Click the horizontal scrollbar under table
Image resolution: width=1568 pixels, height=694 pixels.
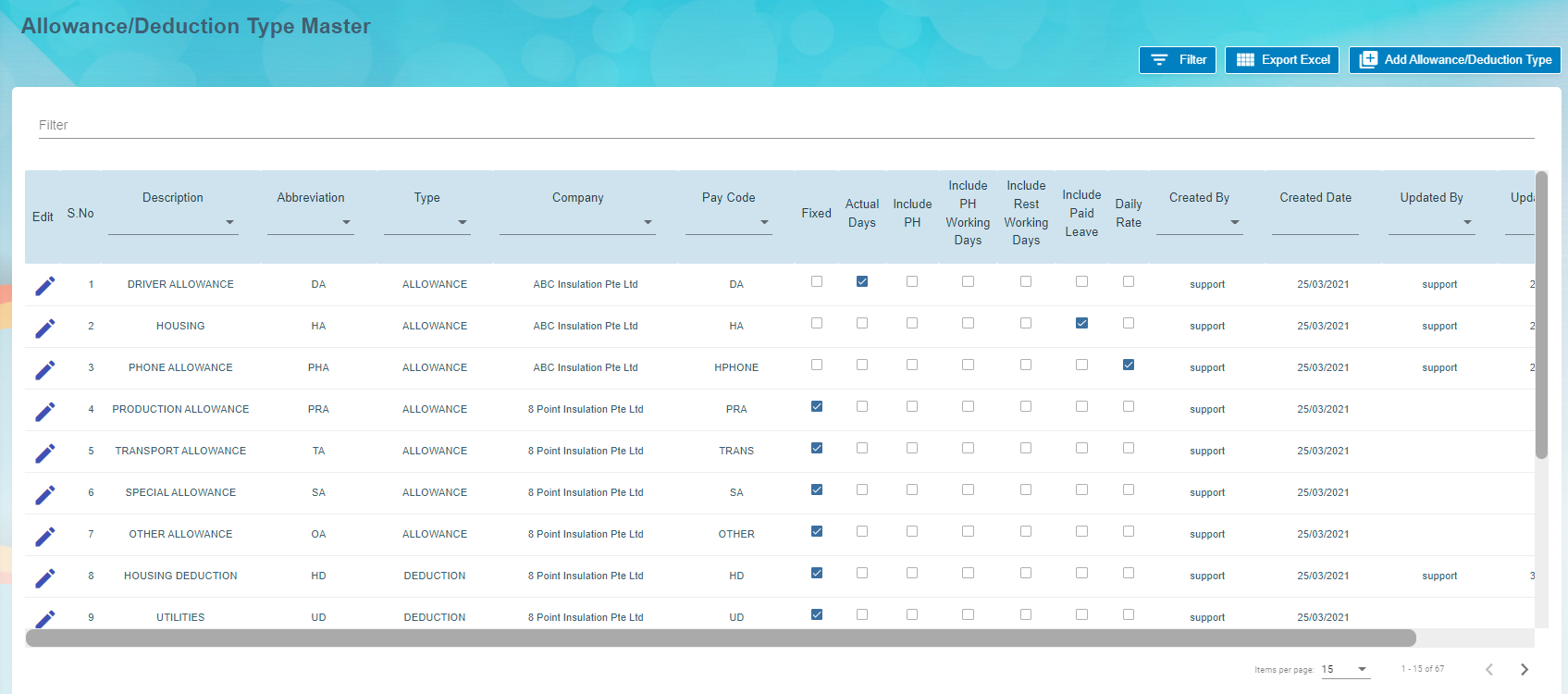pyautogui.click(x=720, y=638)
